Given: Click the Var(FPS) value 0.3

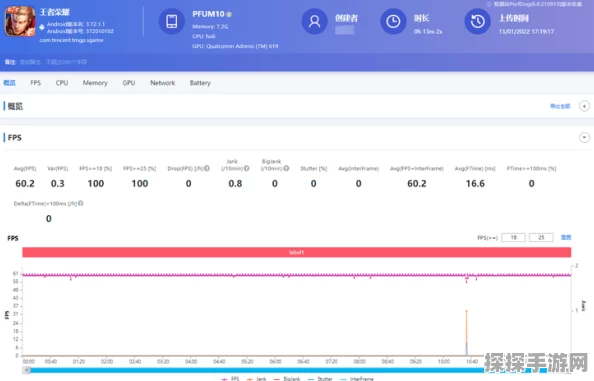Looking at the screenshot, I should pos(58,184).
